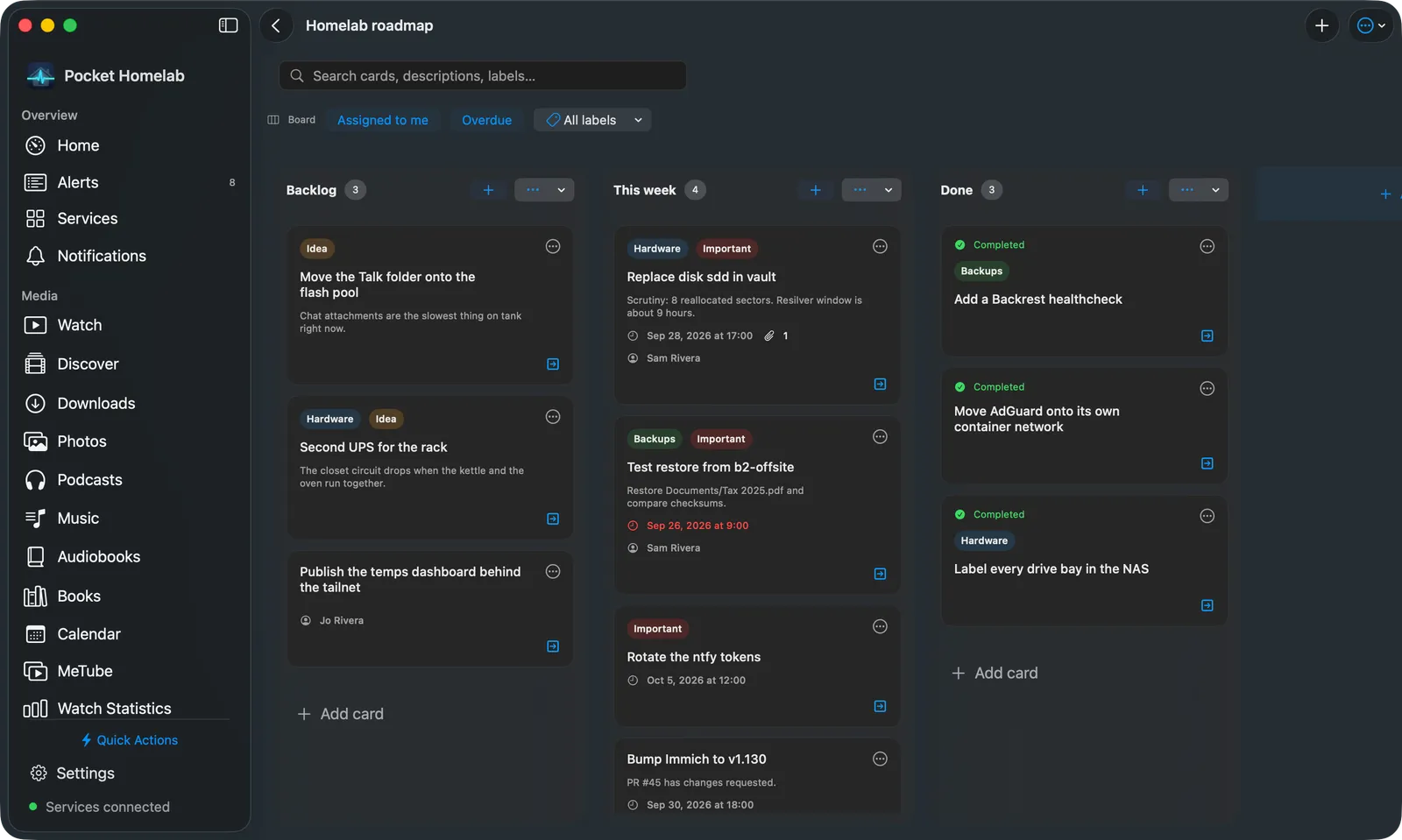Screen dimensions: 1402x840
Task: Open options on Rotate the ntfy tokens card
Action: pos(880,626)
